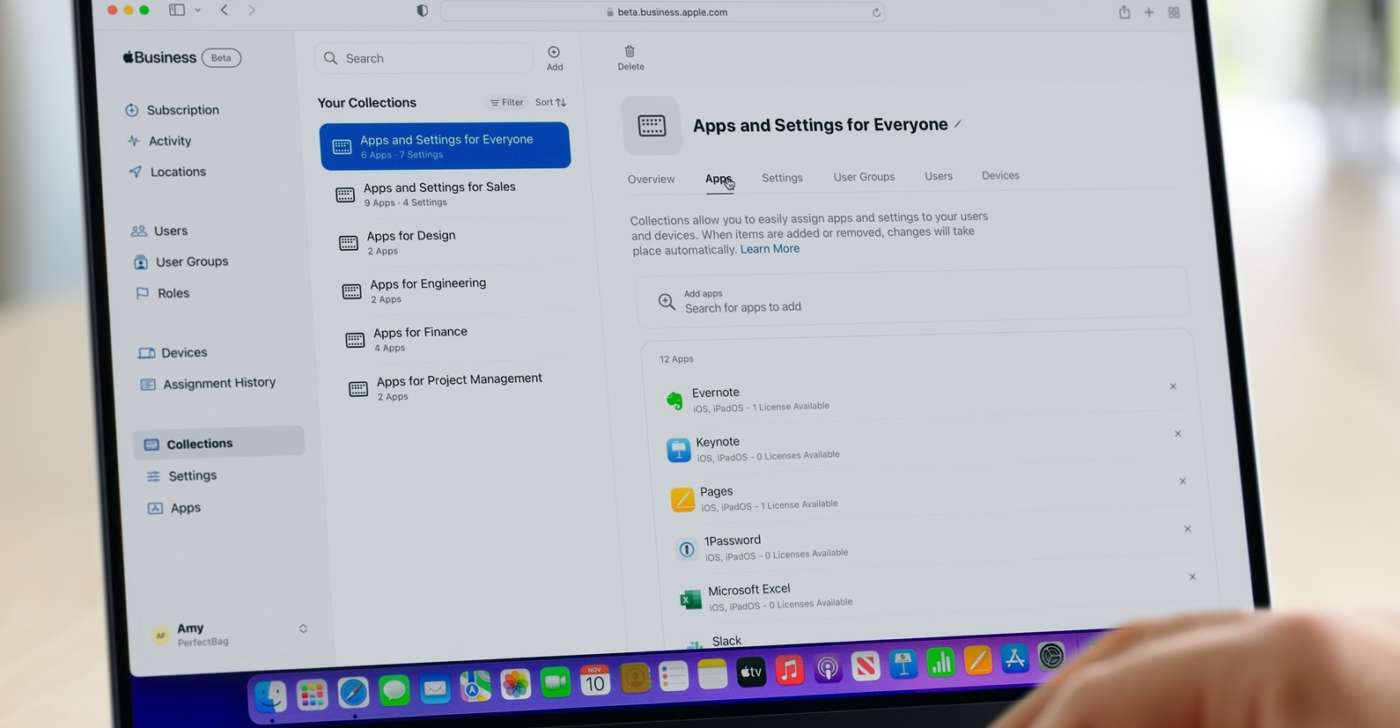The height and width of the screenshot is (728, 1400).
Task: Toggle the Safari sidebar
Action: tap(177, 10)
